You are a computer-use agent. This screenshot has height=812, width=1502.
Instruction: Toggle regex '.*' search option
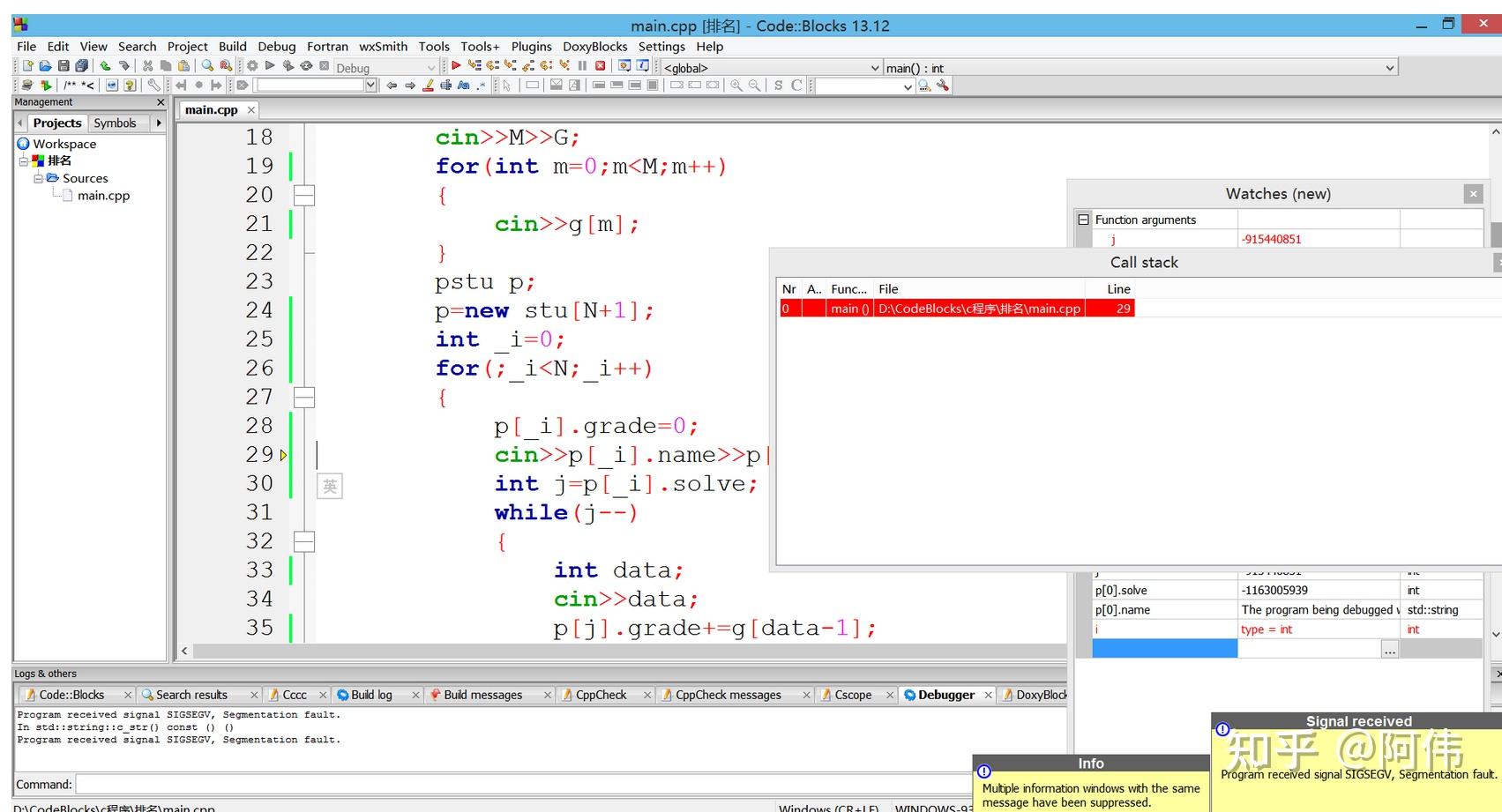[x=481, y=86]
